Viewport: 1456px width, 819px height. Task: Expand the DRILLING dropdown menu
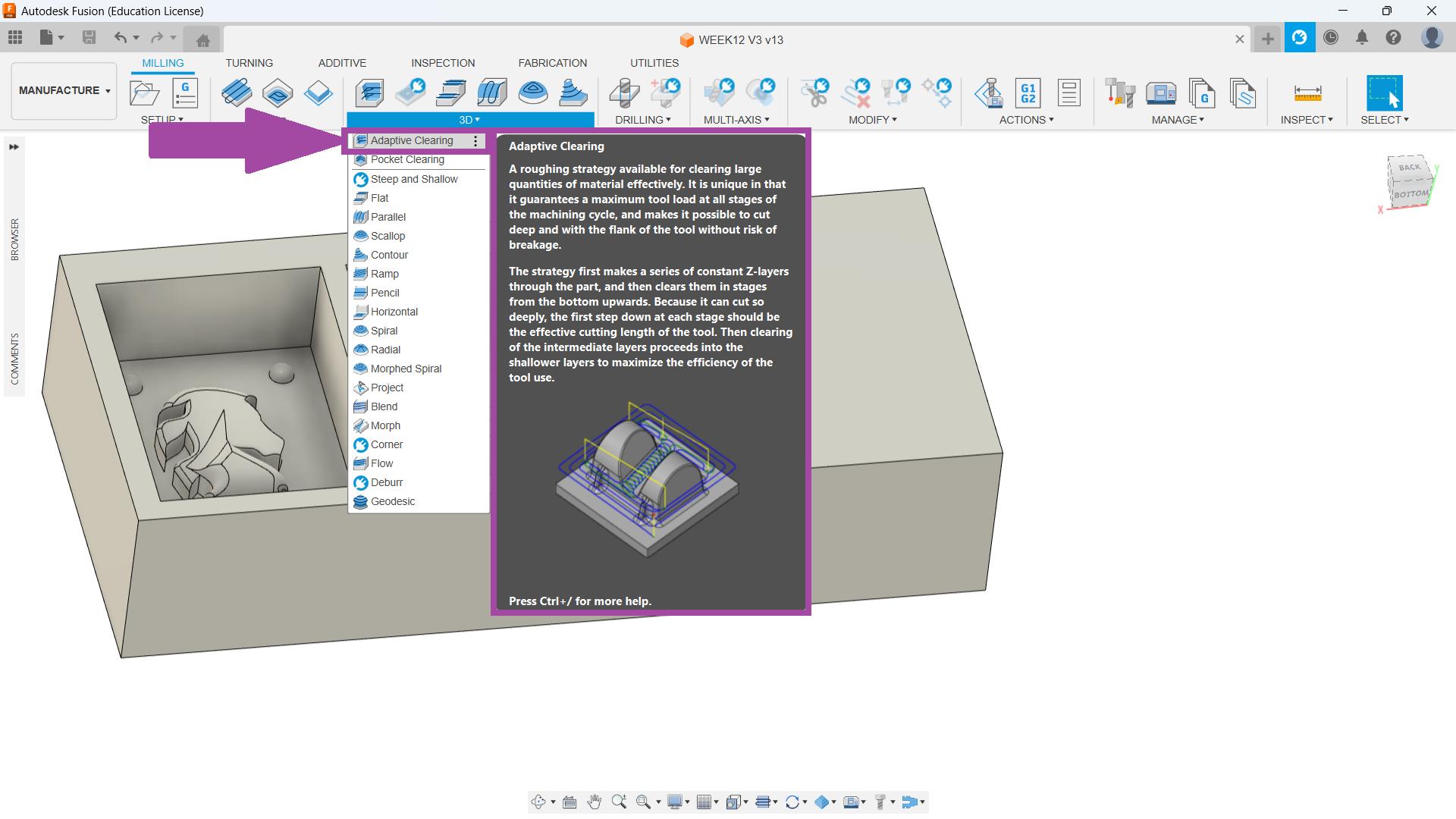[x=642, y=120]
